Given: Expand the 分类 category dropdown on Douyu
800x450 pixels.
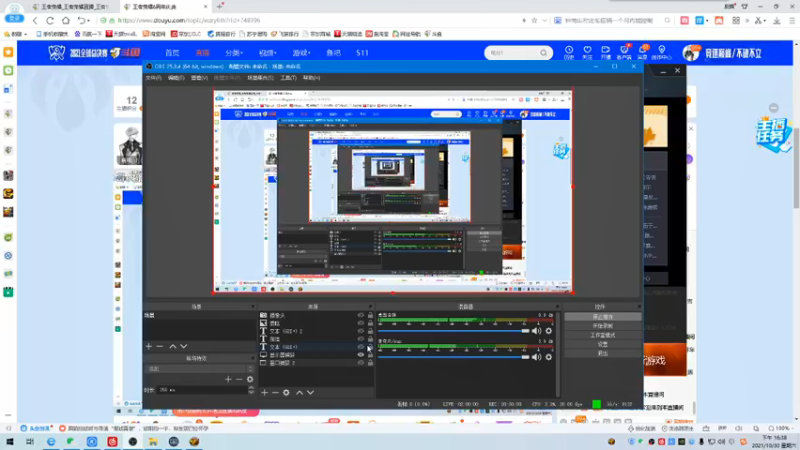Looking at the screenshot, I should [x=234, y=53].
